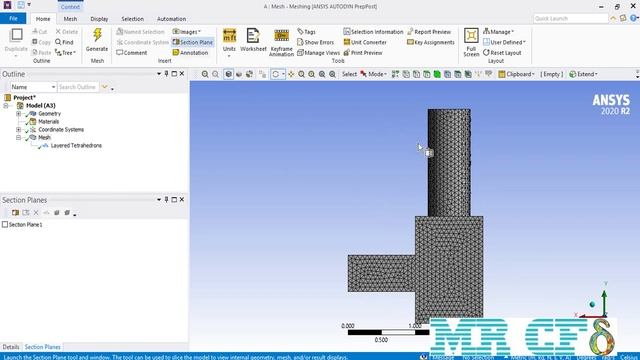Click the Model (A3) tree icon

[x=20, y=105]
